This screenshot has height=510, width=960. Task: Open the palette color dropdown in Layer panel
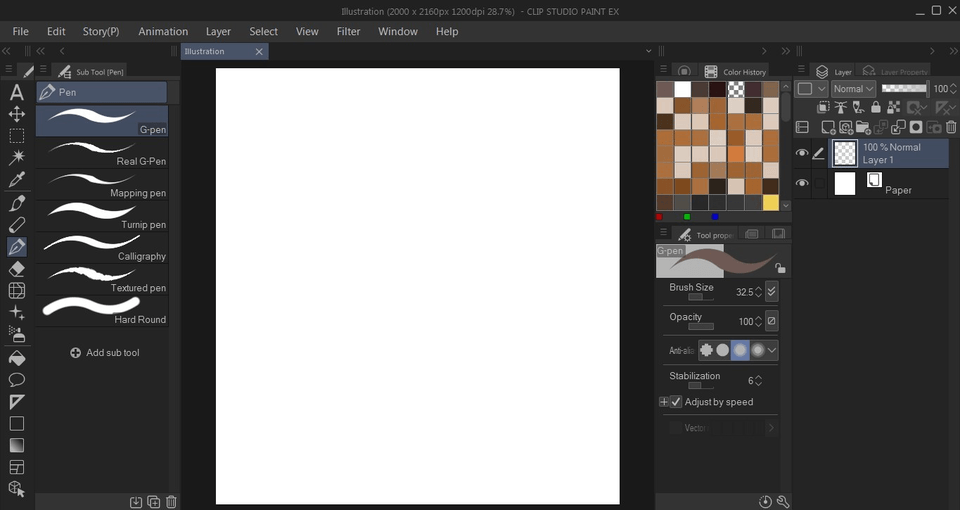(811, 89)
